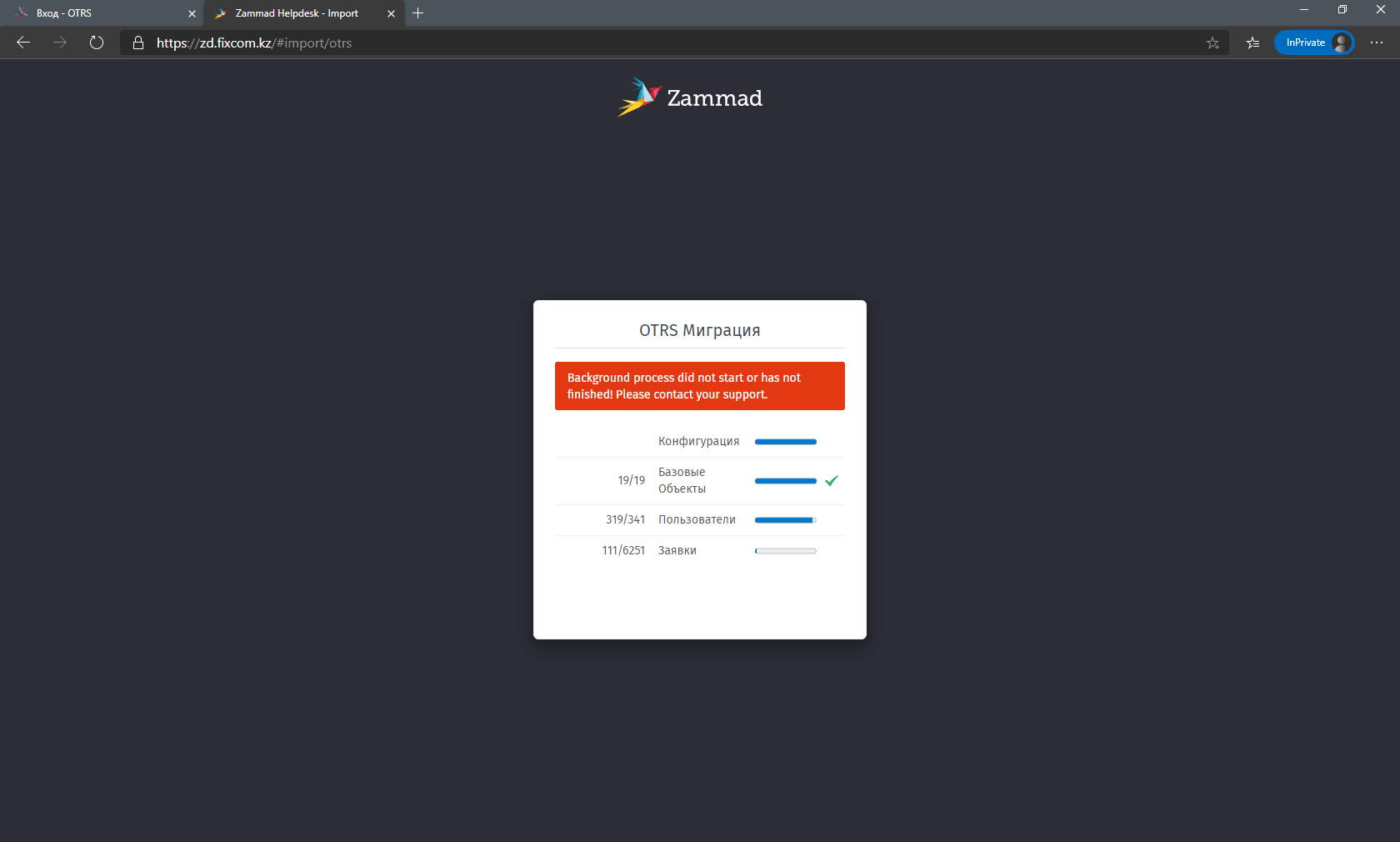Click the Базовые Объекты label

pos(682,480)
